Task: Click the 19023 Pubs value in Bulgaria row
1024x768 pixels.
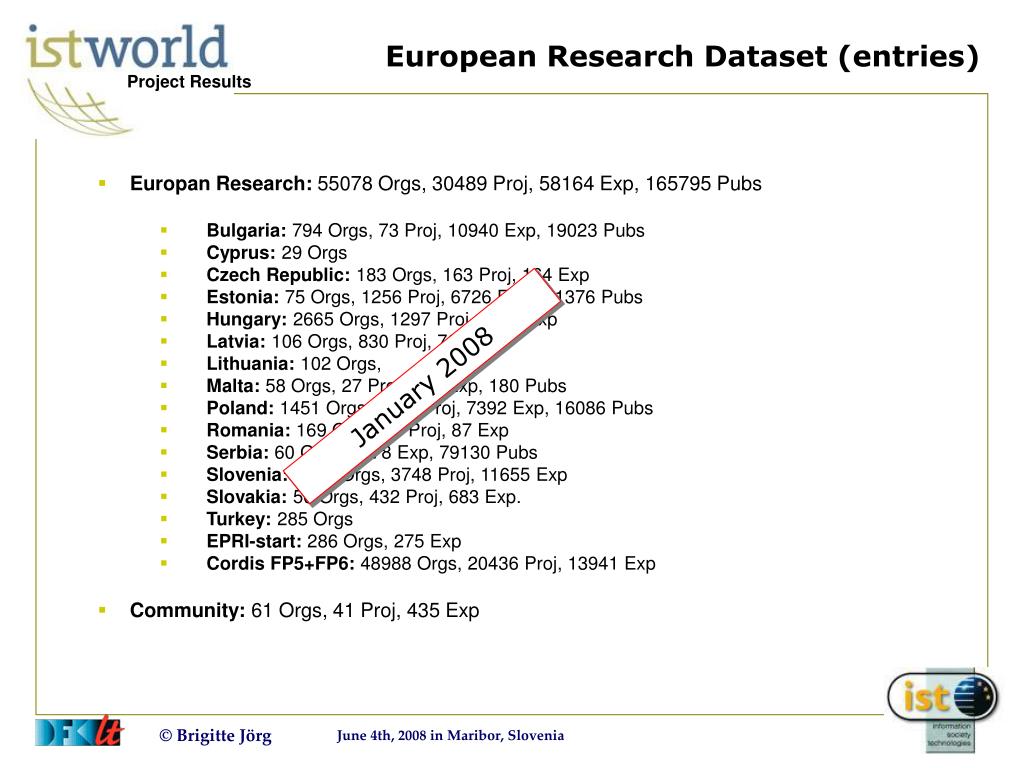Action: tap(596, 231)
